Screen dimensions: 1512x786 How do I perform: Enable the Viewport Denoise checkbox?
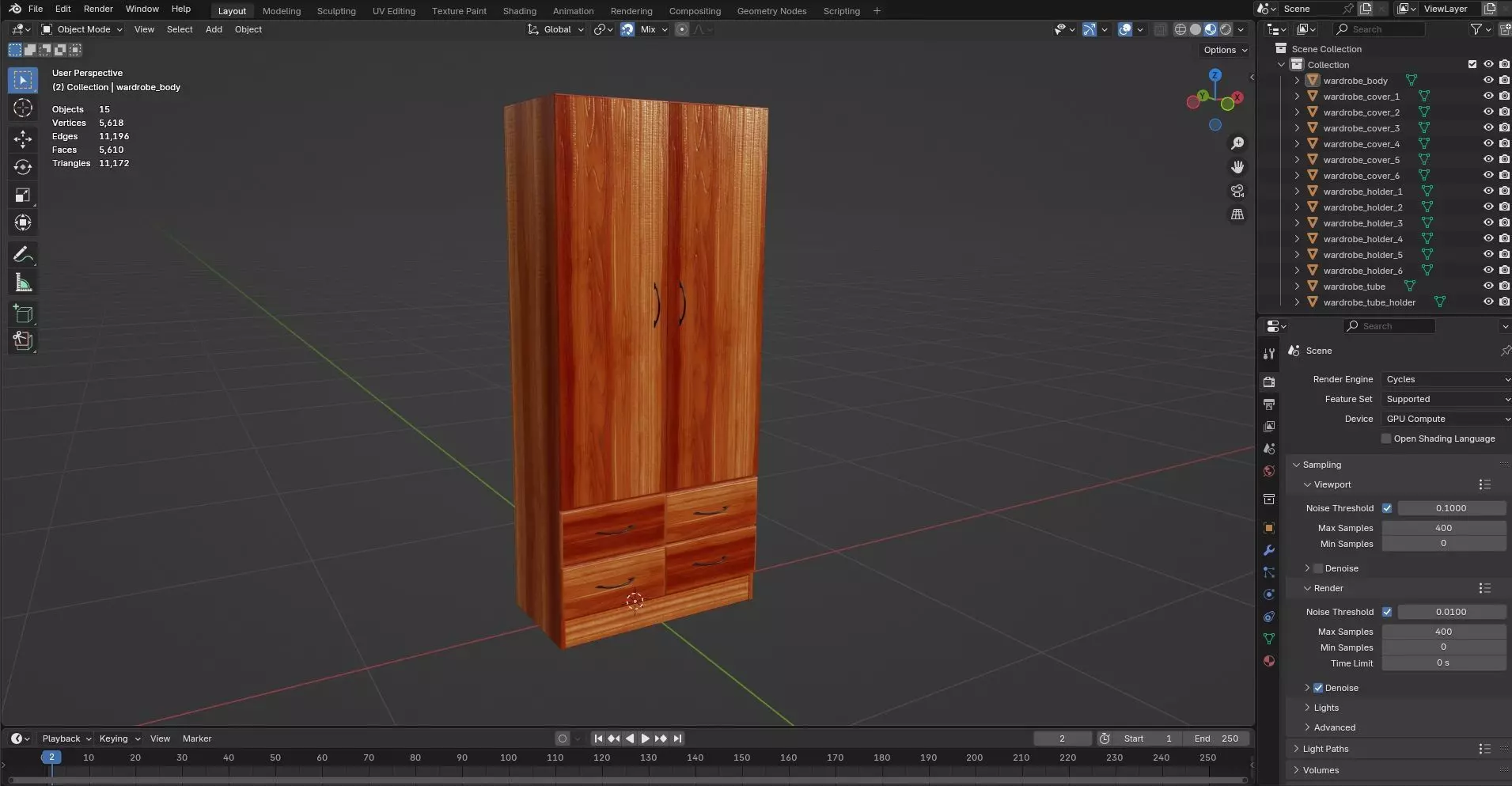(1318, 568)
